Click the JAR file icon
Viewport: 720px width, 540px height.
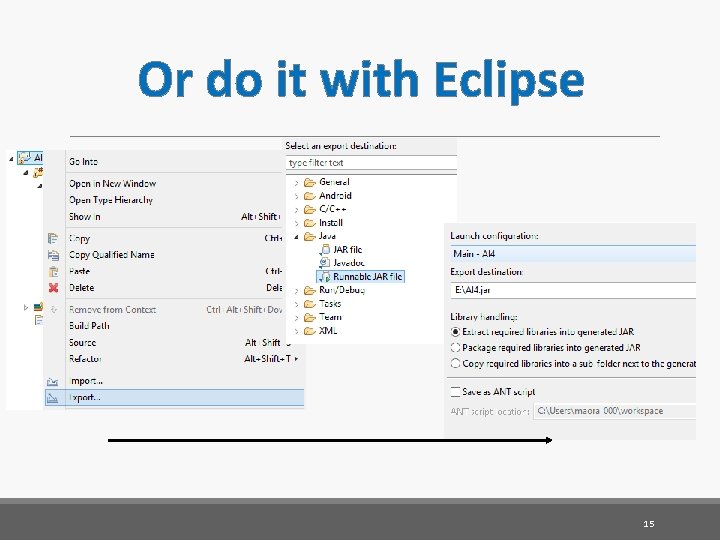(325, 250)
